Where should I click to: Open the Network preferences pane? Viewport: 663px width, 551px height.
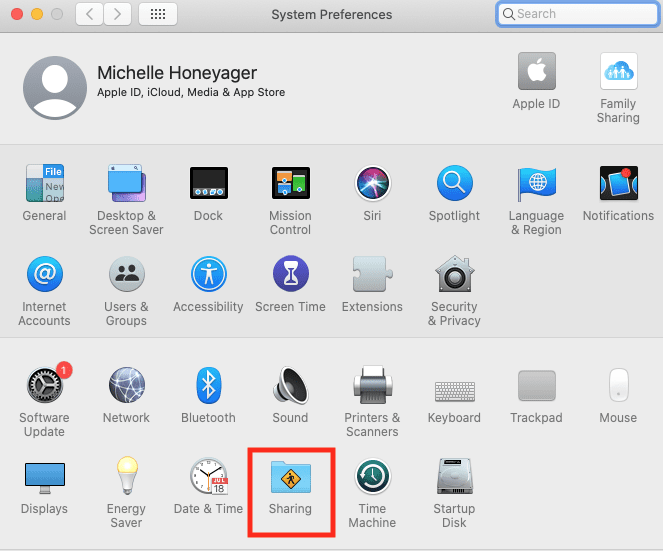[126, 386]
